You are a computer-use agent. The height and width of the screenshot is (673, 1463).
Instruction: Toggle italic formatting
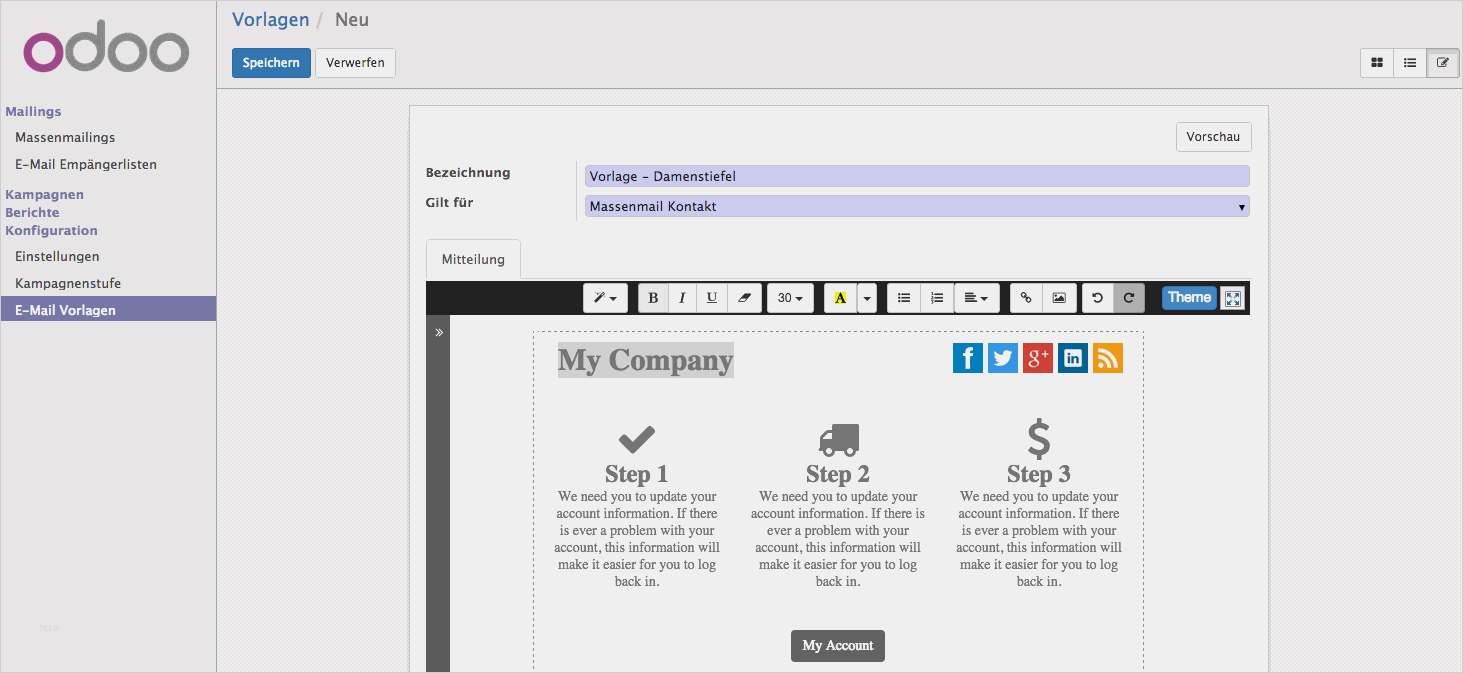click(682, 298)
